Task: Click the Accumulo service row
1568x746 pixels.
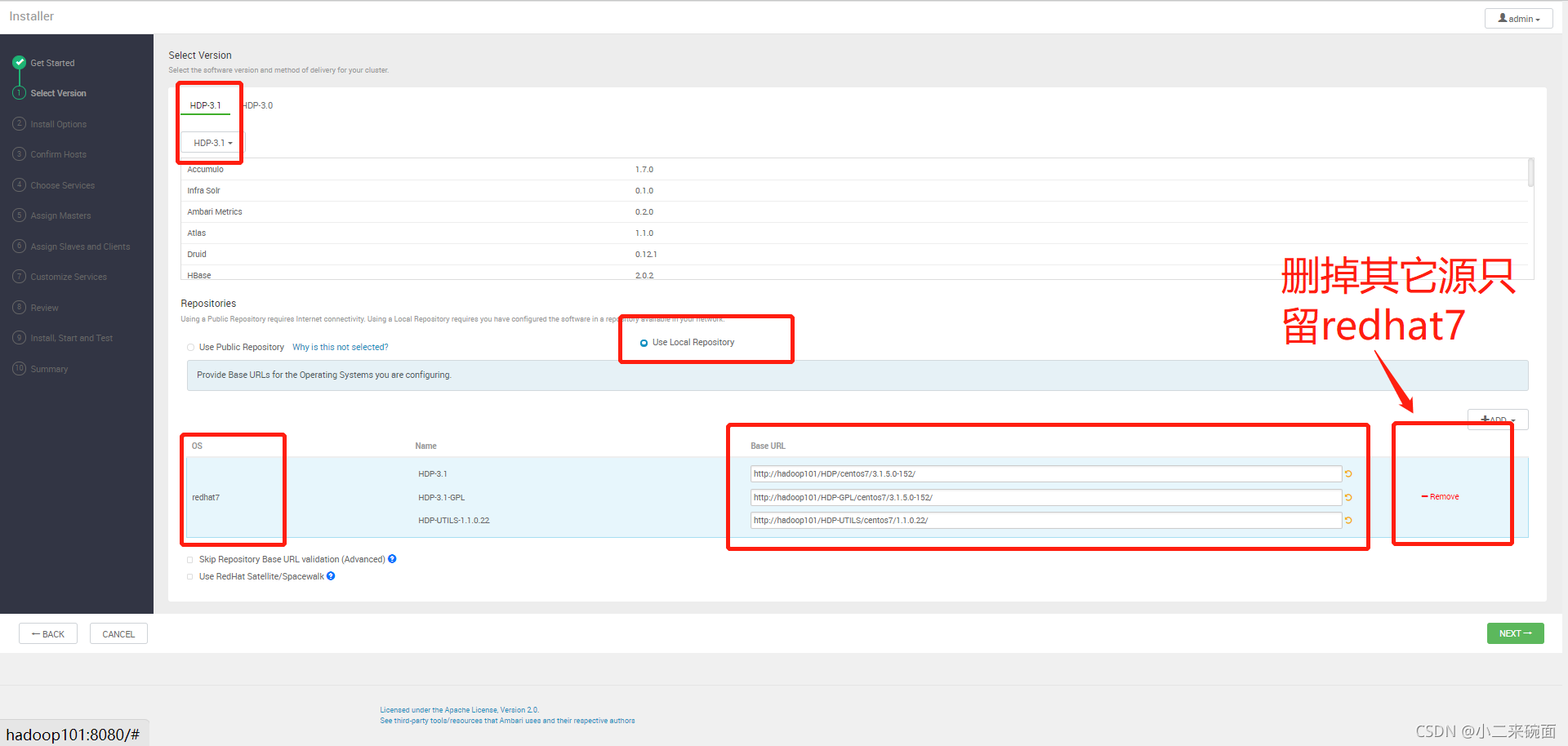Action: tap(854, 170)
